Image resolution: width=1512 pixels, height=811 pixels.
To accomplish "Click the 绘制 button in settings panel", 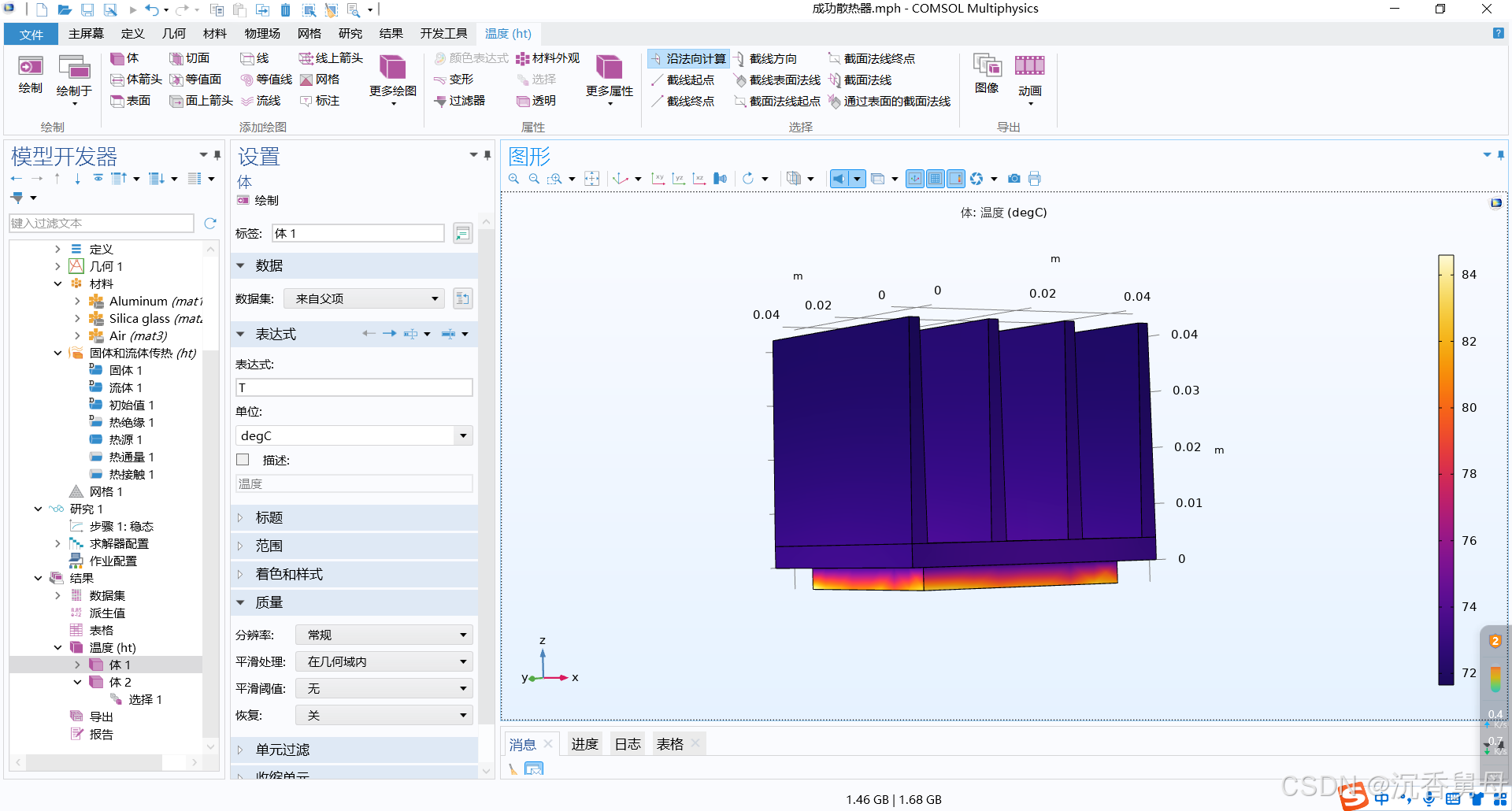I will [x=258, y=201].
